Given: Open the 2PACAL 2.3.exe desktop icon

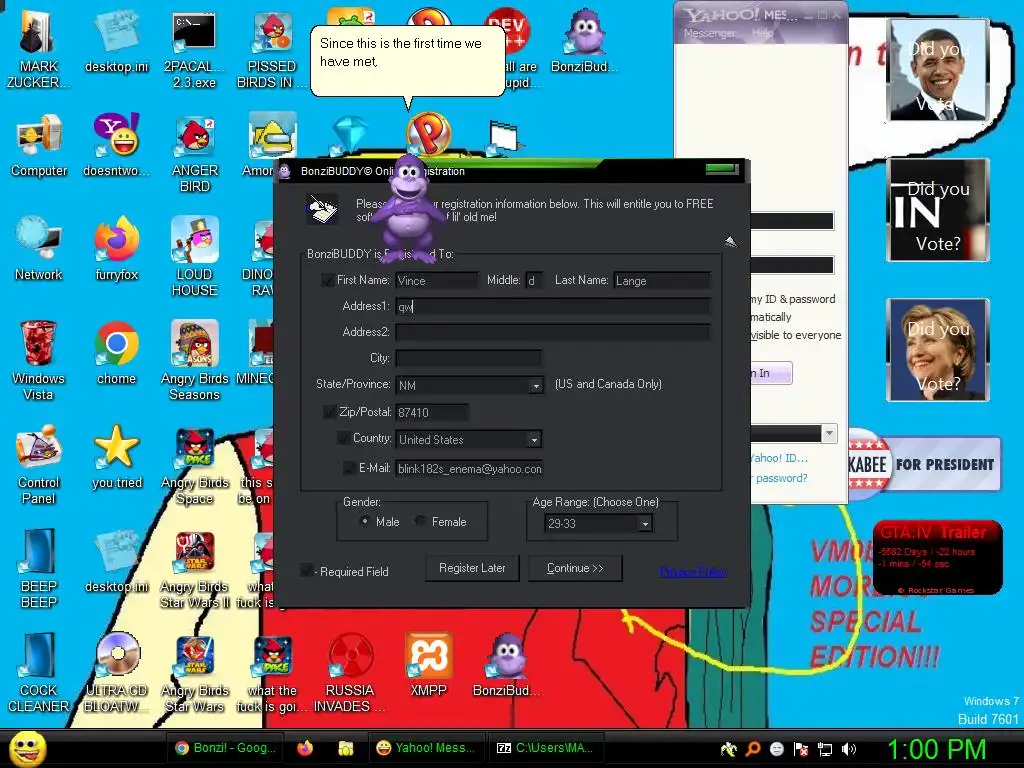Looking at the screenshot, I should click(194, 49).
